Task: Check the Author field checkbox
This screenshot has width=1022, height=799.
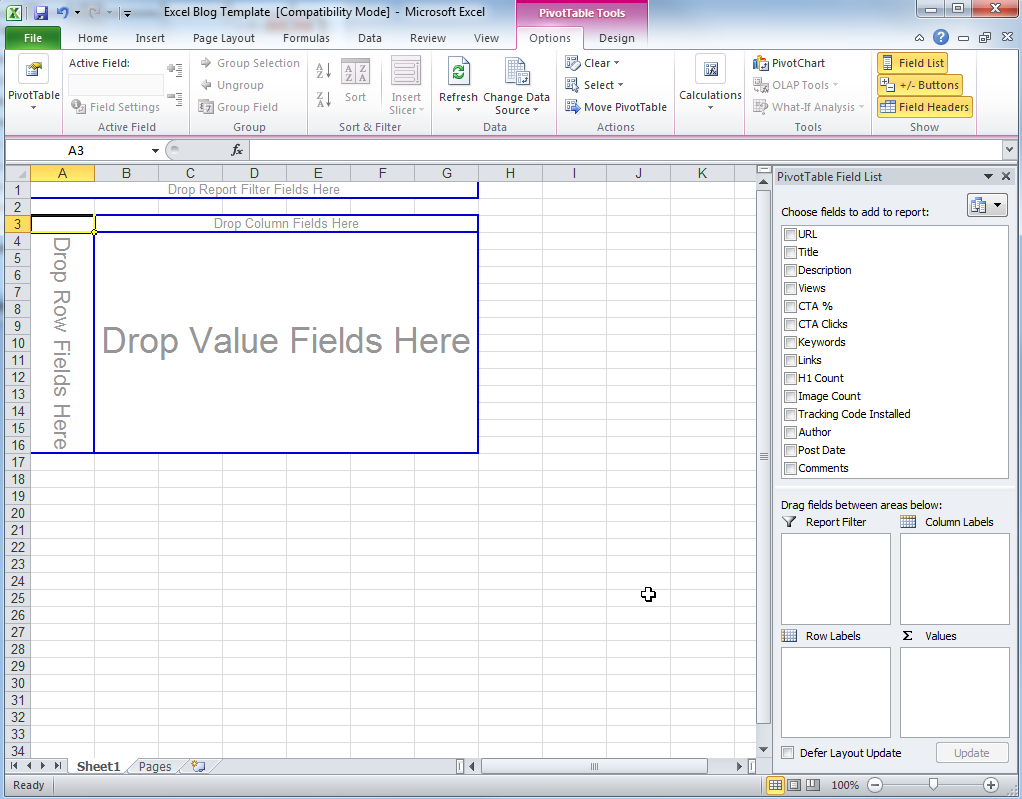Action: [790, 432]
